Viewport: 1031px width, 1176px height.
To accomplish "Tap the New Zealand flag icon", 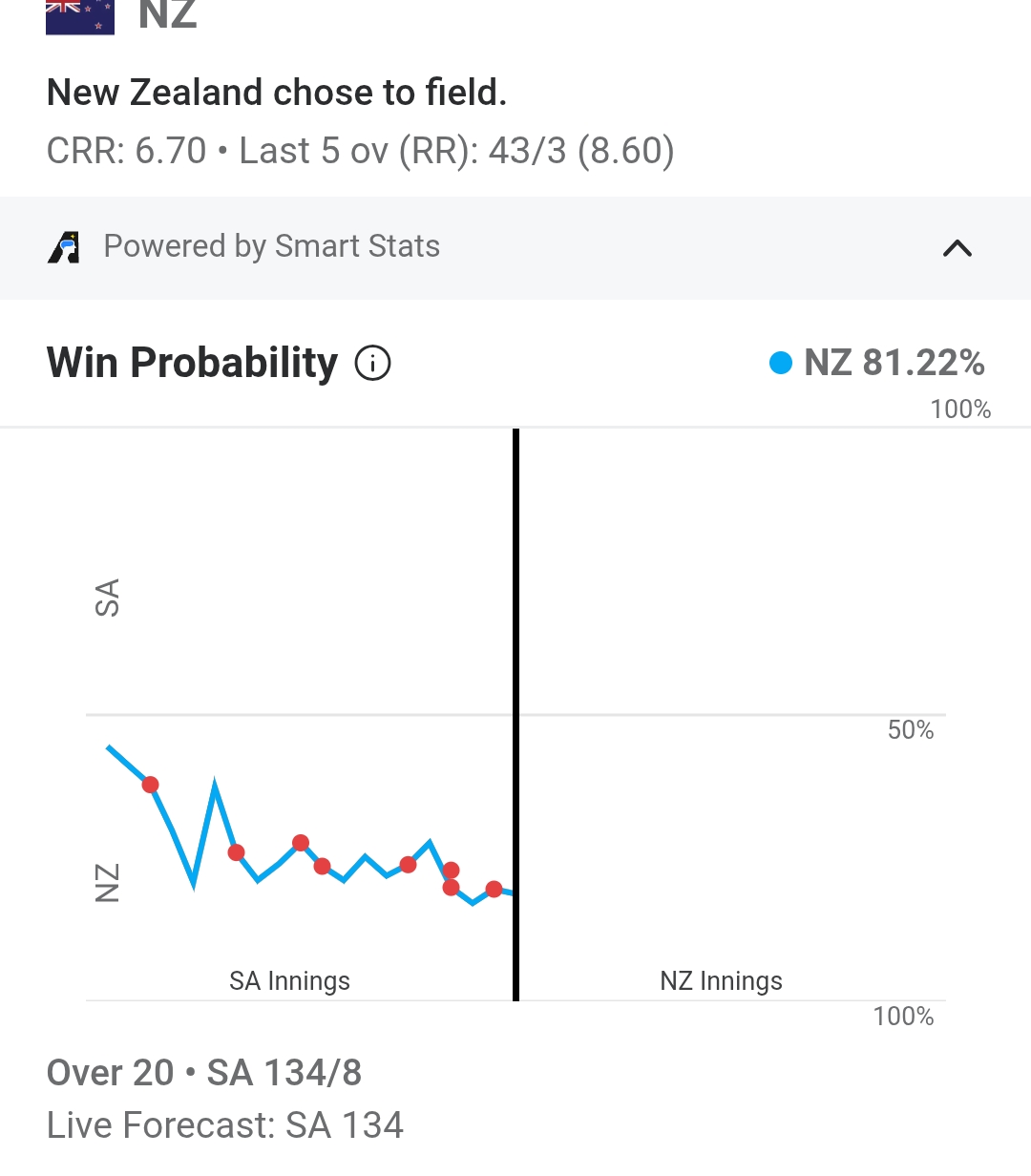I will coord(80,16).
